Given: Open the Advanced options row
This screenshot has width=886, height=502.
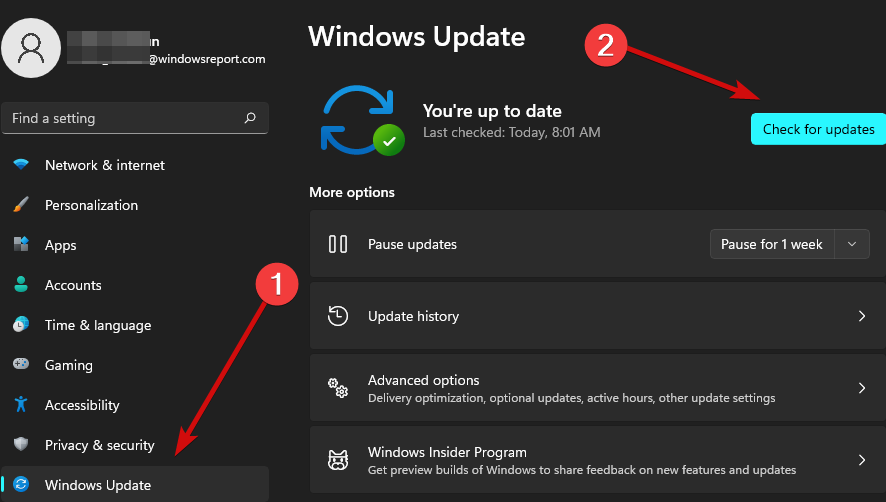Looking at the screenshot, I should tap(598, 388).
